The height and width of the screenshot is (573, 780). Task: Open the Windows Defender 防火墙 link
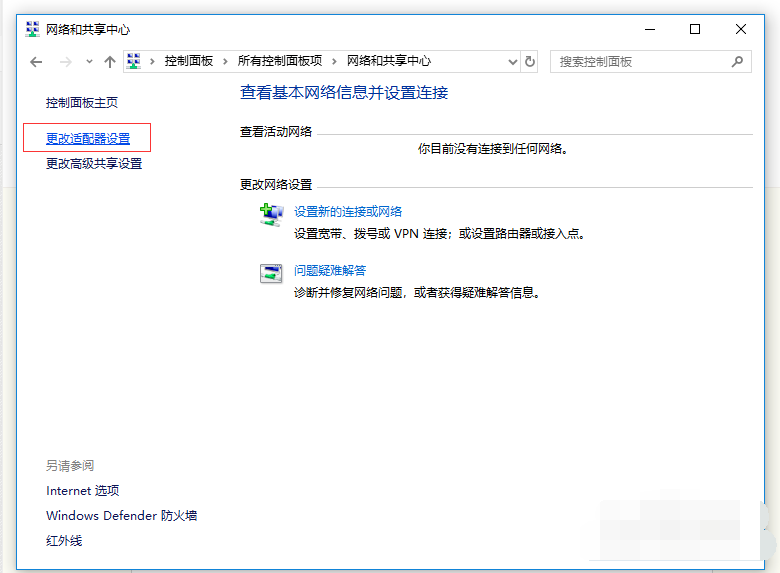click(x=121, y=516)
